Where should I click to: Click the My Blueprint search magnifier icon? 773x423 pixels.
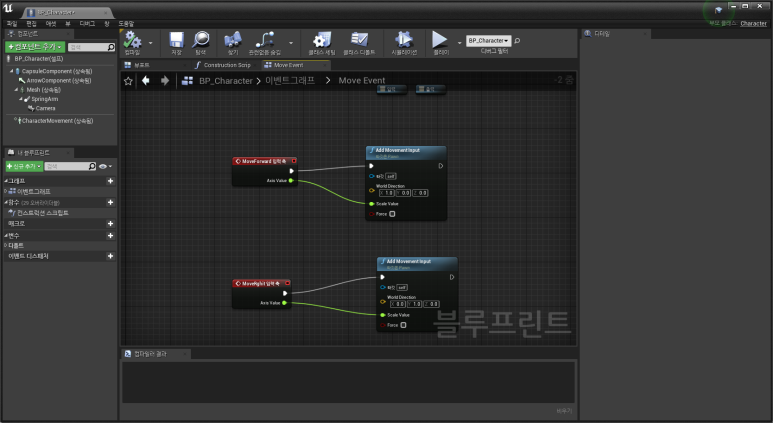point(92,166)
